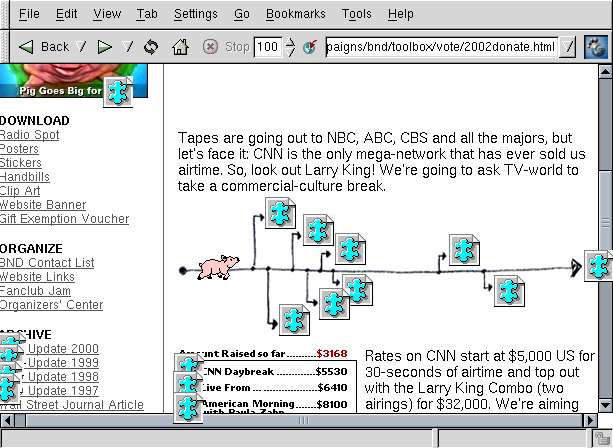Open the Go menu

click(x=242, y=14)
